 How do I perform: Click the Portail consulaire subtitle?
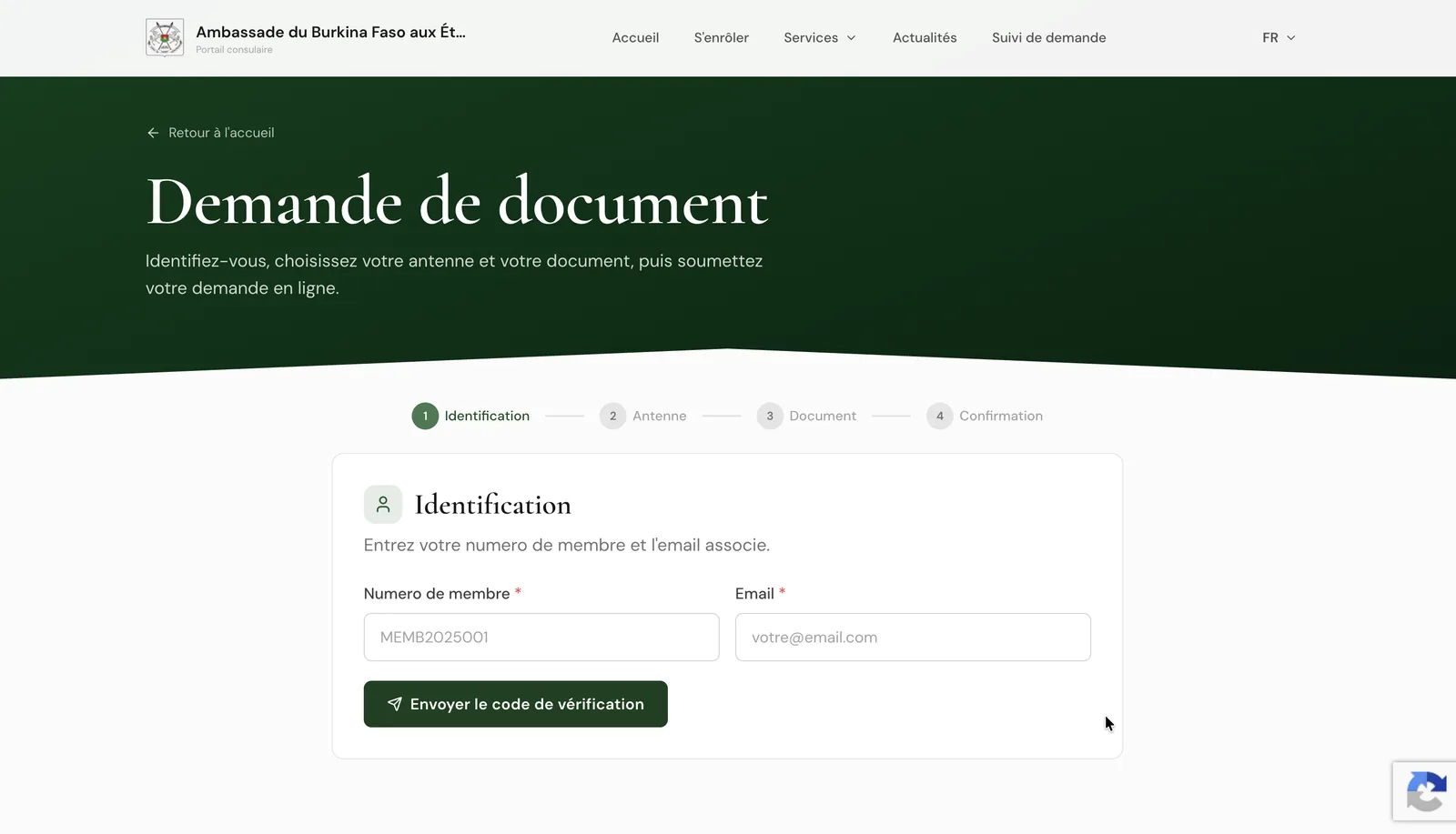point(234,50)
